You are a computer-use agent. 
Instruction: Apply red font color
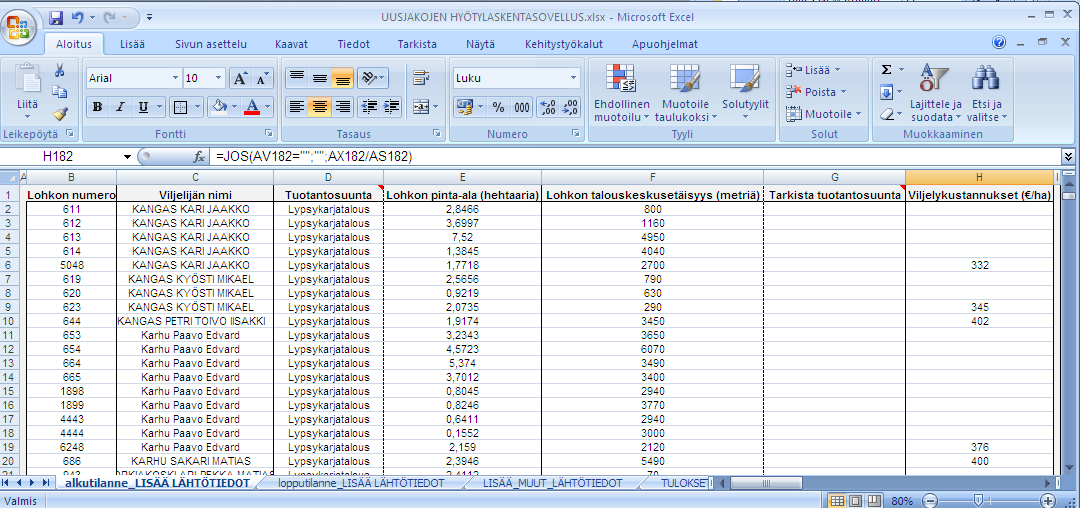pos(252,107)
